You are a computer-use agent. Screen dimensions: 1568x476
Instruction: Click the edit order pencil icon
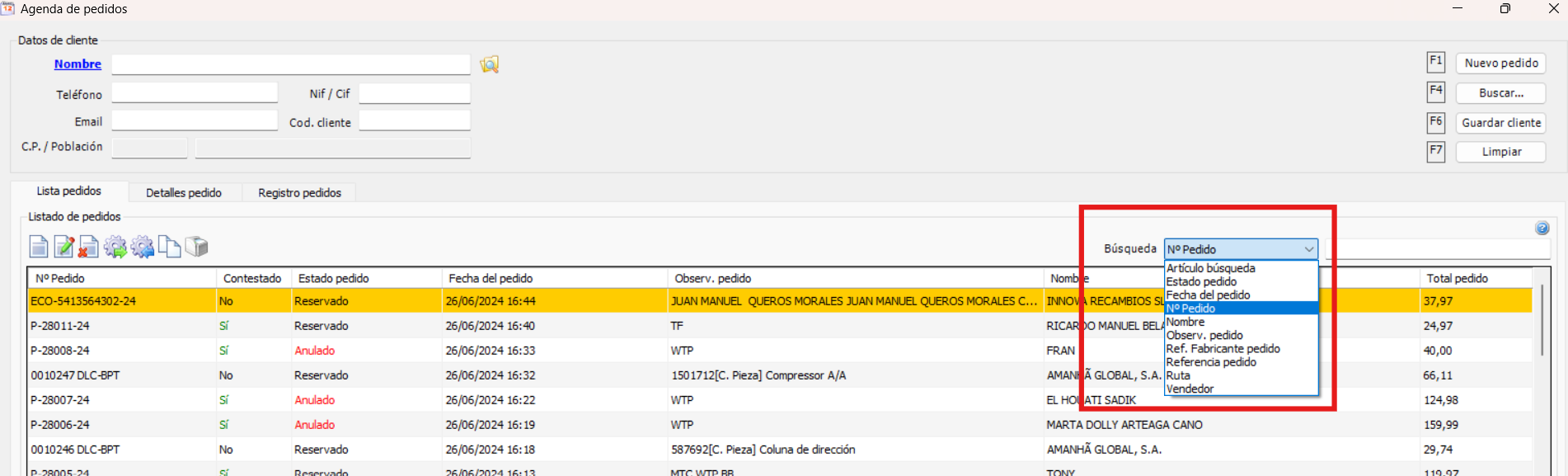(x=63, y=247)
